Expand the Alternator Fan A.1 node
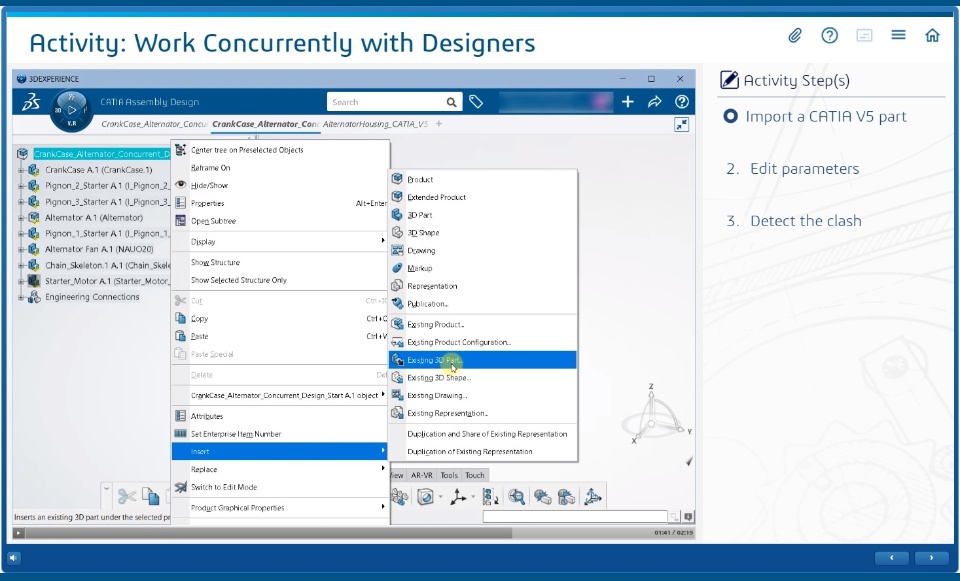Image resolution: width=960 pixels, height=581 pixels. tap(21, 250)
